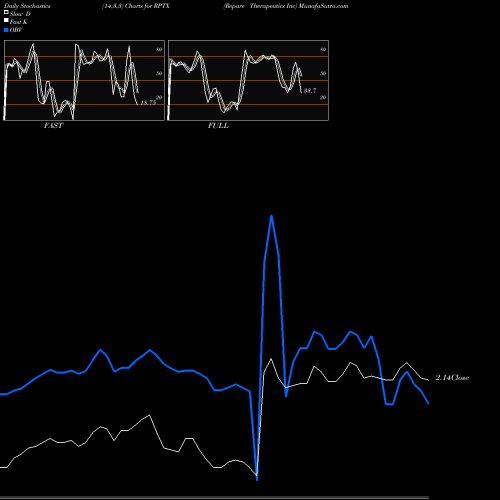
Task: Click the 'FAST' chart caption
Action: click(x=54, y=126)
